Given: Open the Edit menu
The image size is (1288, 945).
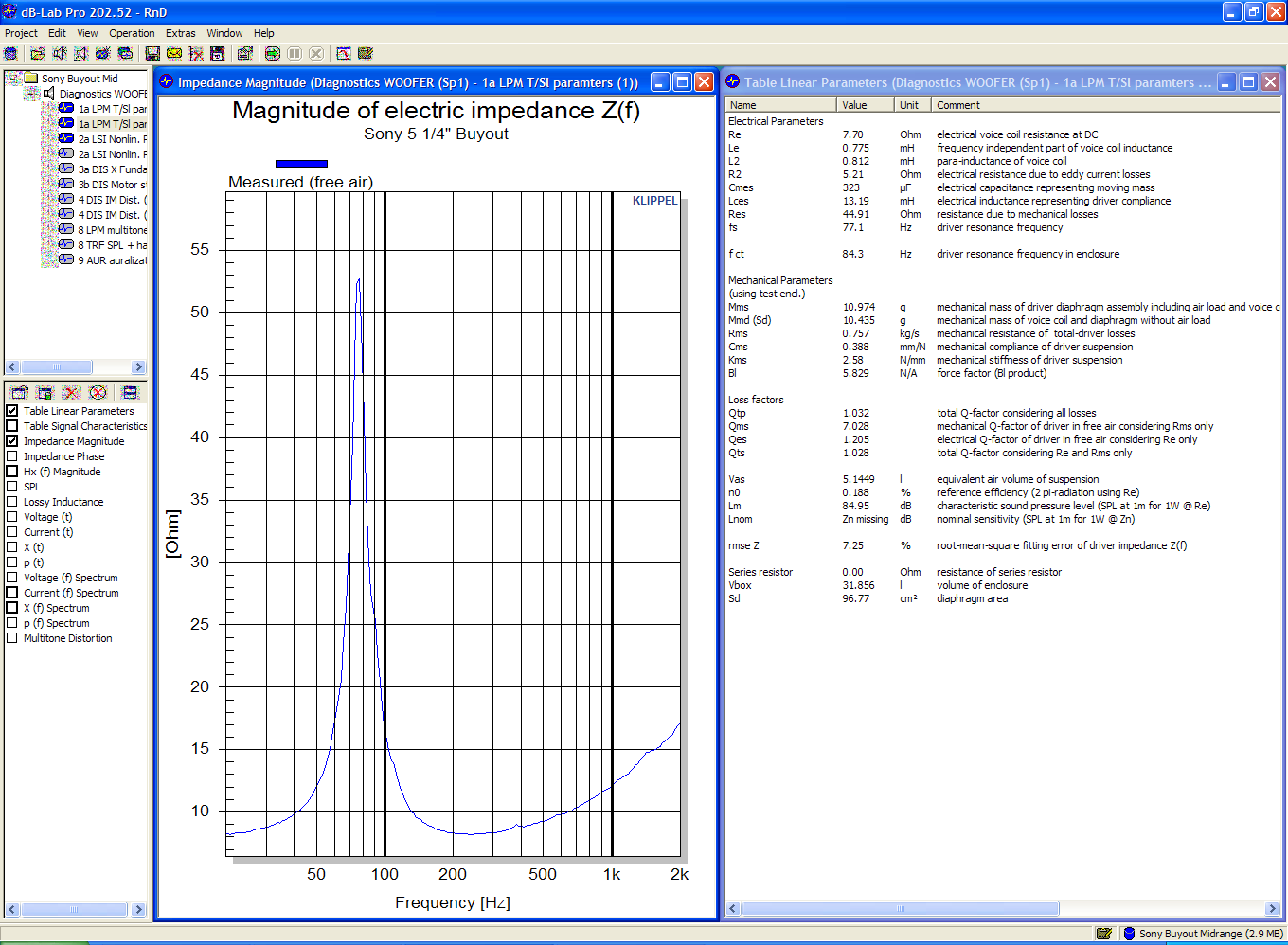Looking at the screenshot, I should click(x=57, y=33).
